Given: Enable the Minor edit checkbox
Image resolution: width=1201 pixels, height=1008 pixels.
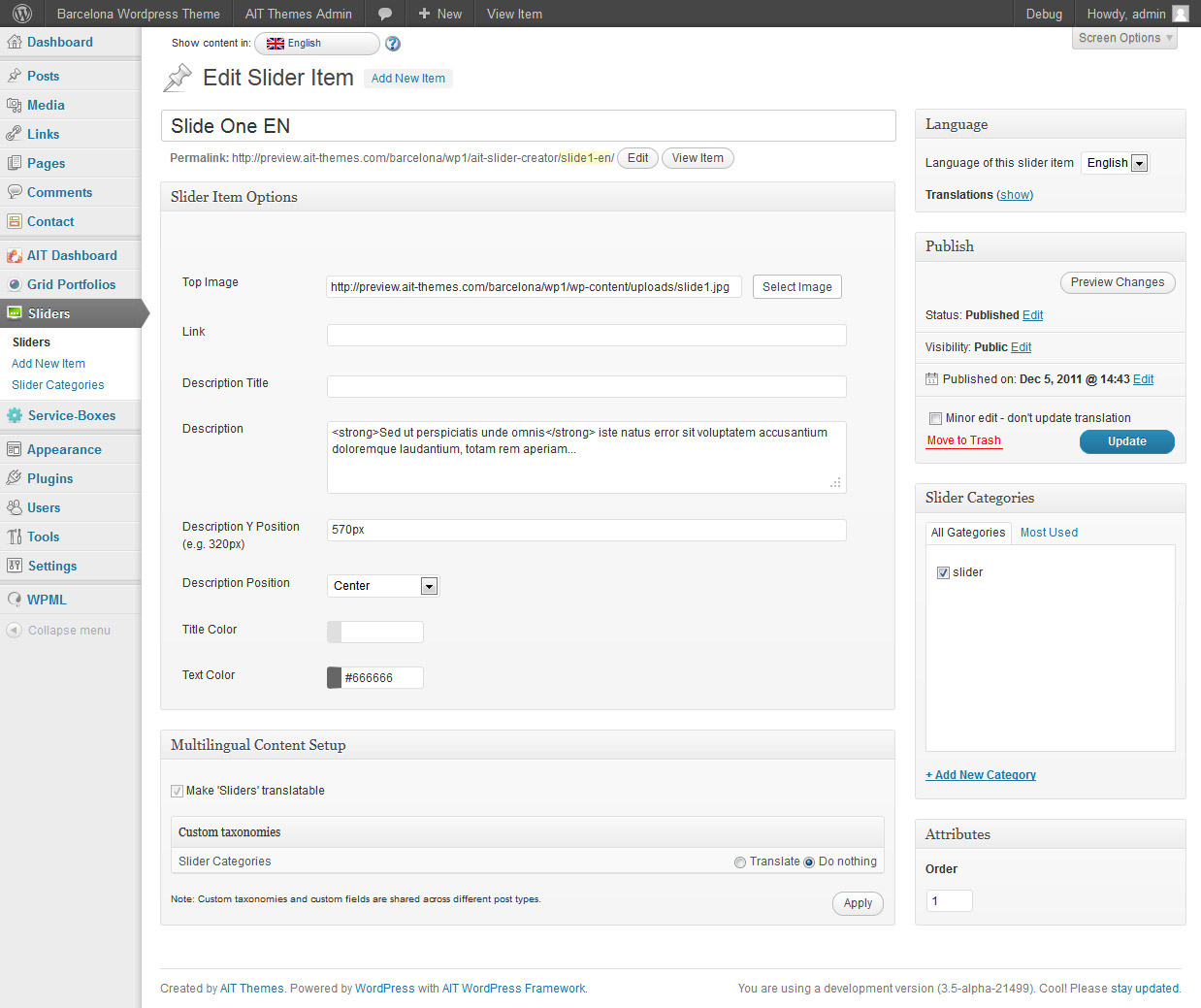Looking at the screenshot, I should (936, 418).
